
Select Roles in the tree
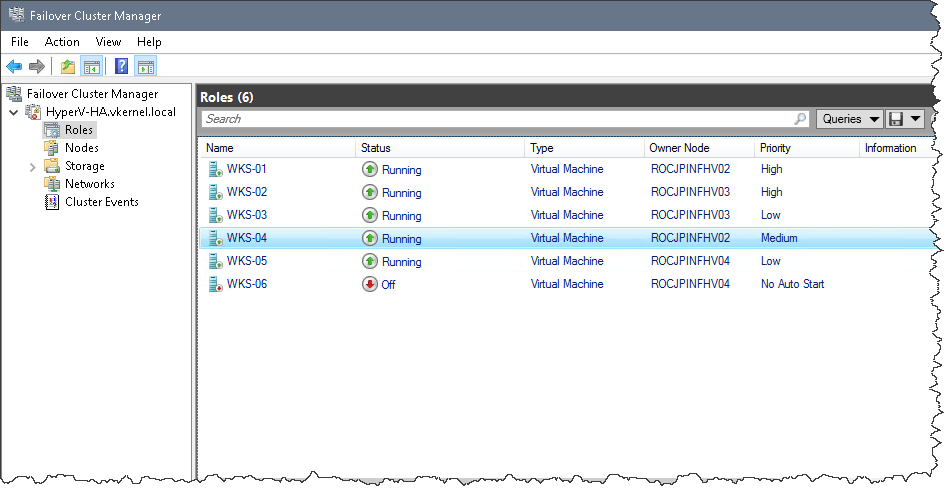(x=78, y=130)
